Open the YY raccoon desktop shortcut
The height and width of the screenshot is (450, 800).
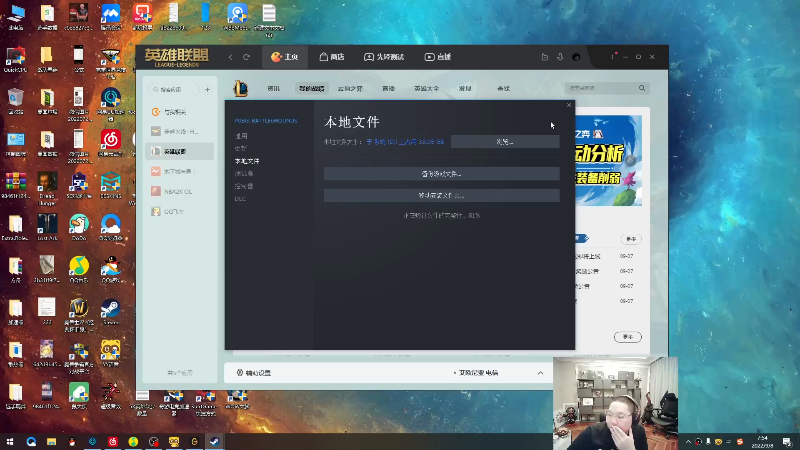pyautogui.click(x=110, y=354)
